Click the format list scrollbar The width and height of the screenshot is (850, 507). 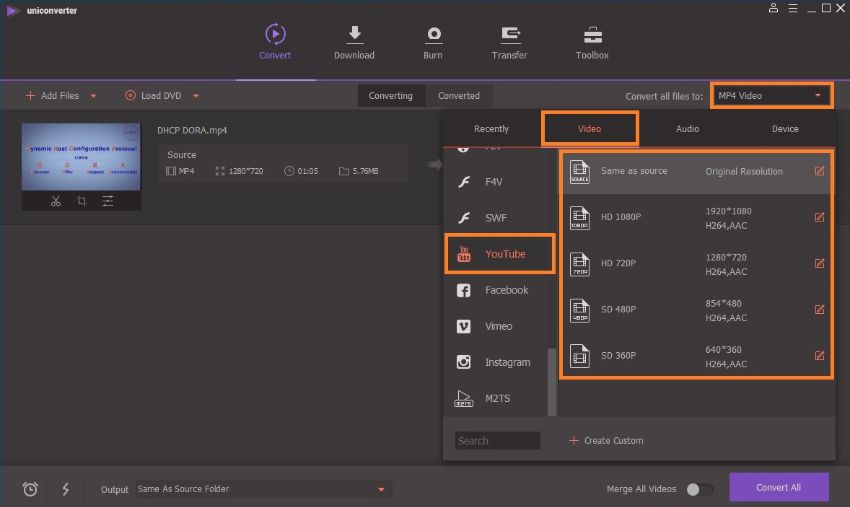pos(552,382)
